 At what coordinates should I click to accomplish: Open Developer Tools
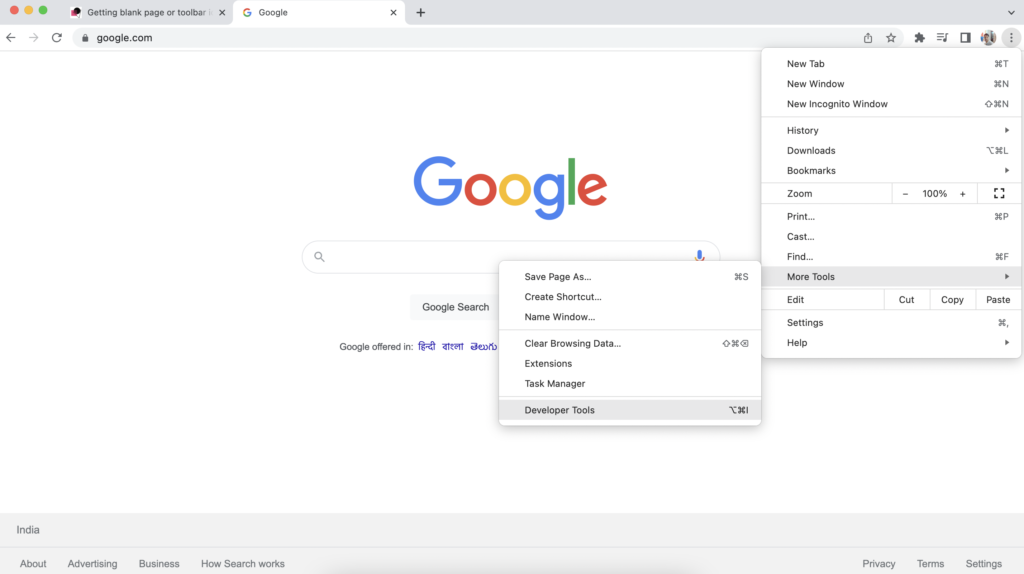pos(630,410)
